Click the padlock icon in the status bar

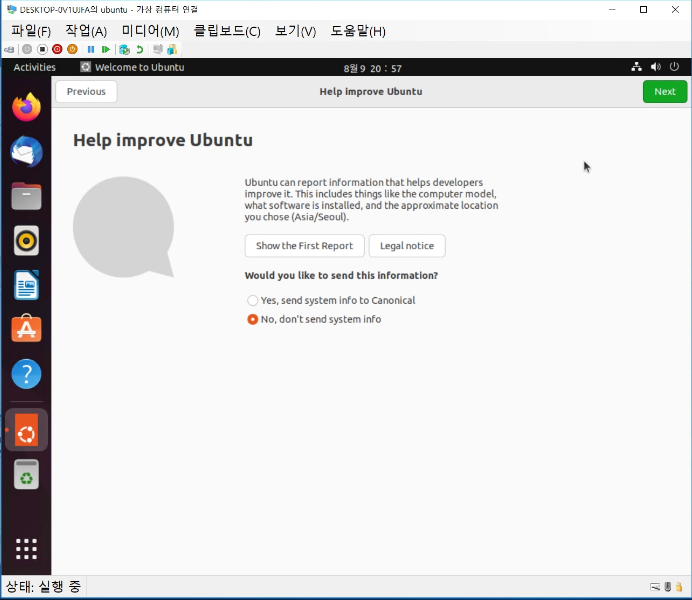[x=679, y=587]
